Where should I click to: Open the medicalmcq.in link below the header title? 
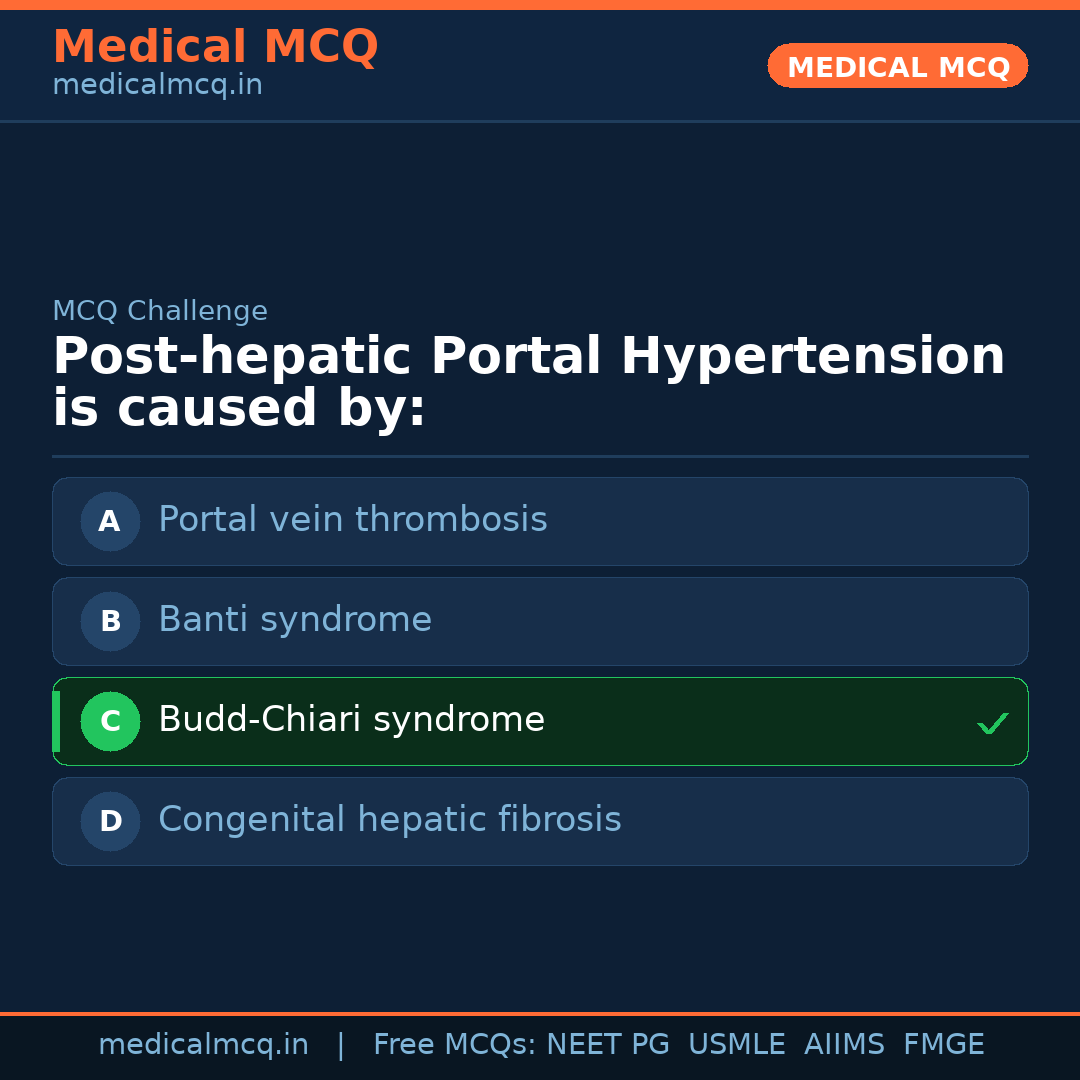tap(157, 86)
